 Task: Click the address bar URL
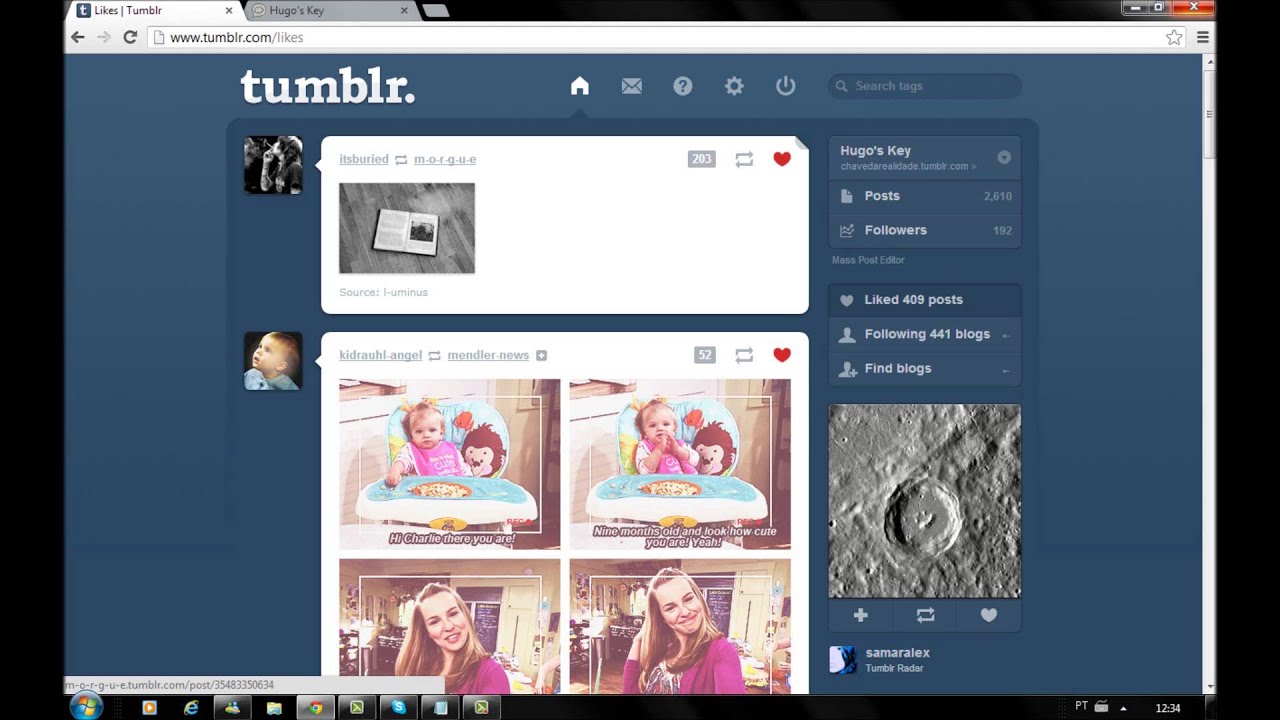(x=236, y=37)
